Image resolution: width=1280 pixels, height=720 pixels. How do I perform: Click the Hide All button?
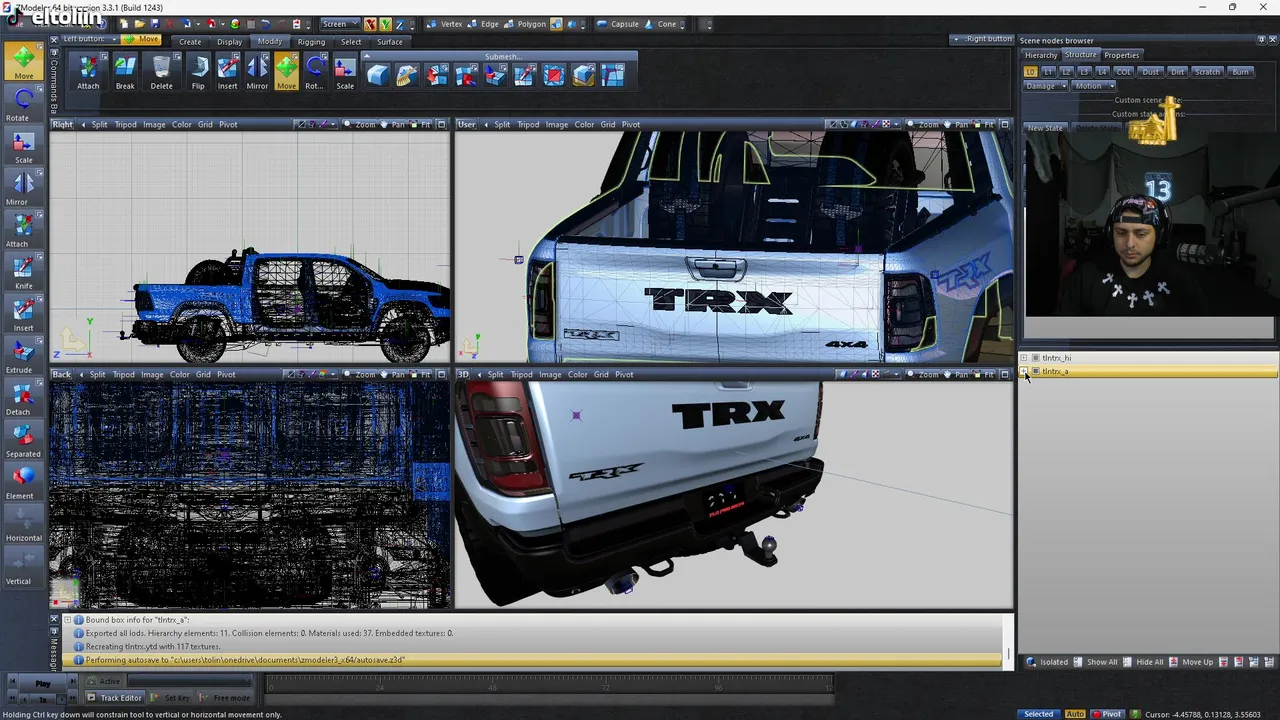click(1143, 662)
